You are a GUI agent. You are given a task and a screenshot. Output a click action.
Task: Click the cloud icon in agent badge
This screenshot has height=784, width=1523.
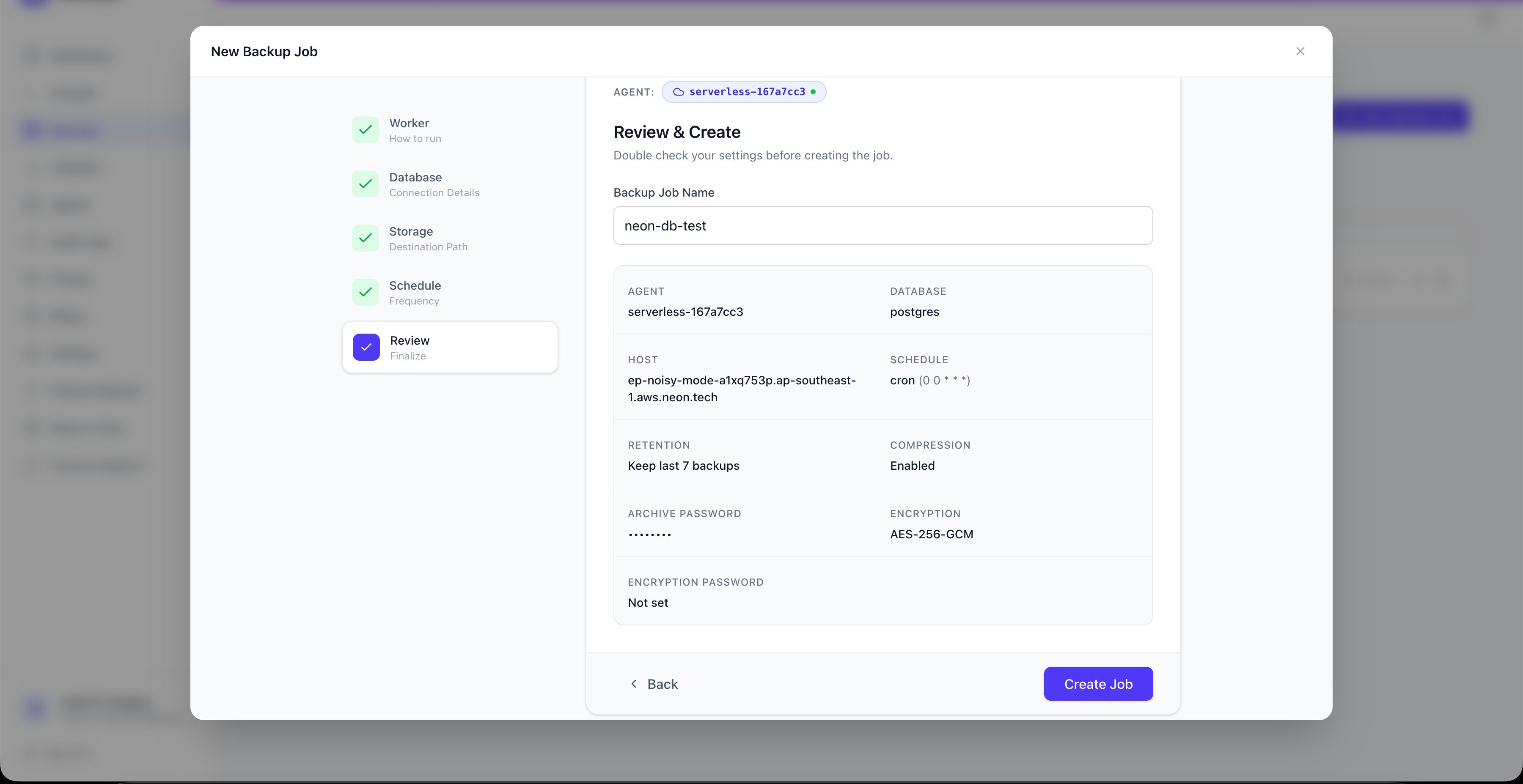click(x=678, y=92)
